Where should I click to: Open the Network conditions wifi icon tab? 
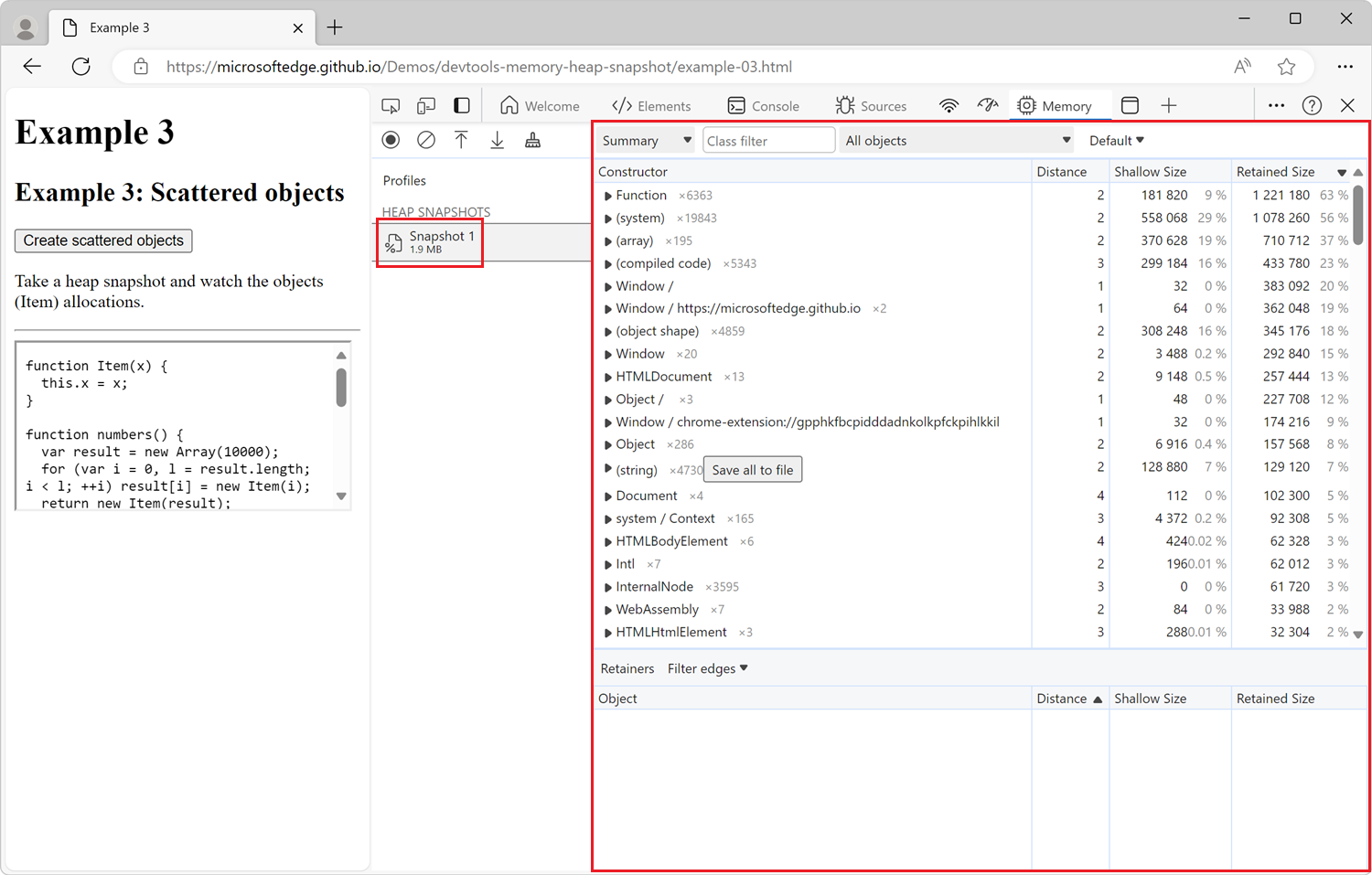point(949,106)
